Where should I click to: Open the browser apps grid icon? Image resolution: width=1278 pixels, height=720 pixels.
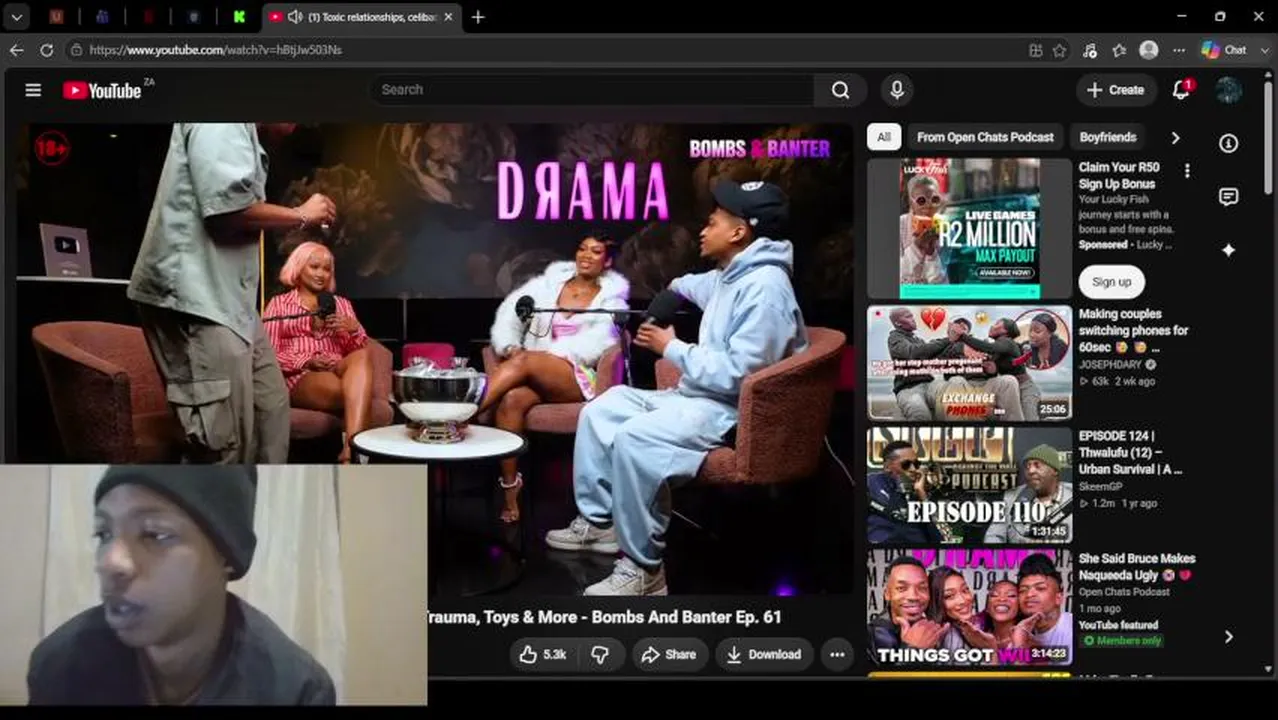point(1036,49)
